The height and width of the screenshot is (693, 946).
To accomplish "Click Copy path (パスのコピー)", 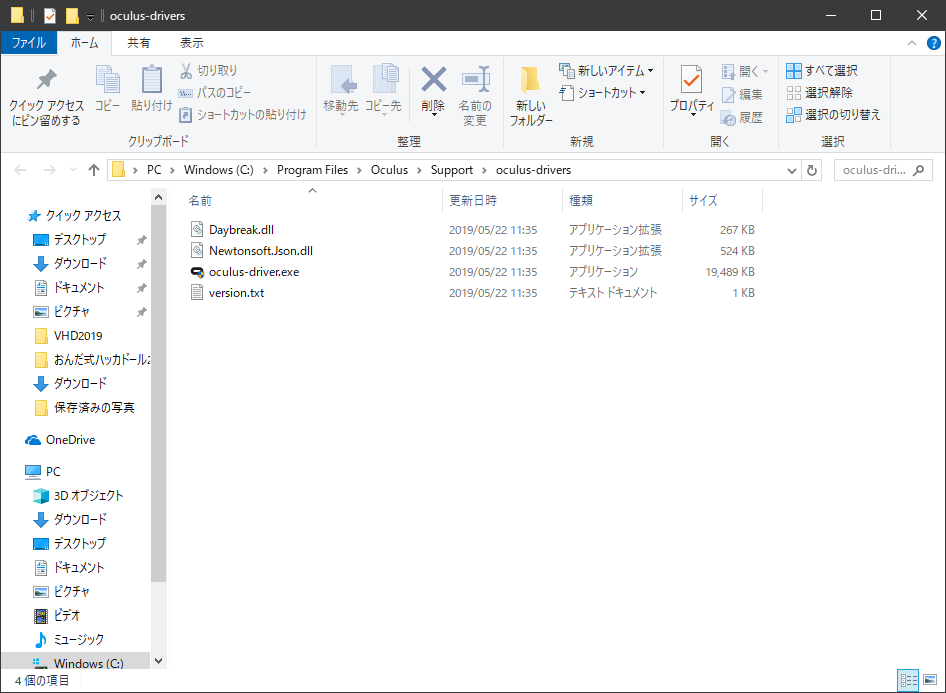I will tap(215, 93).
